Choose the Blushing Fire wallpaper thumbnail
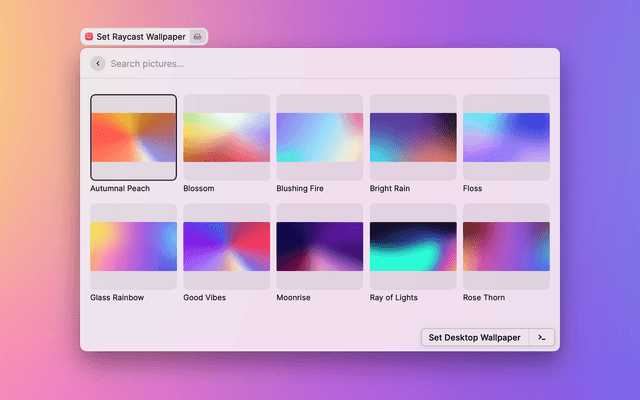Image resolution: width=640 pixels, height=400 pixels. point(319,137)
